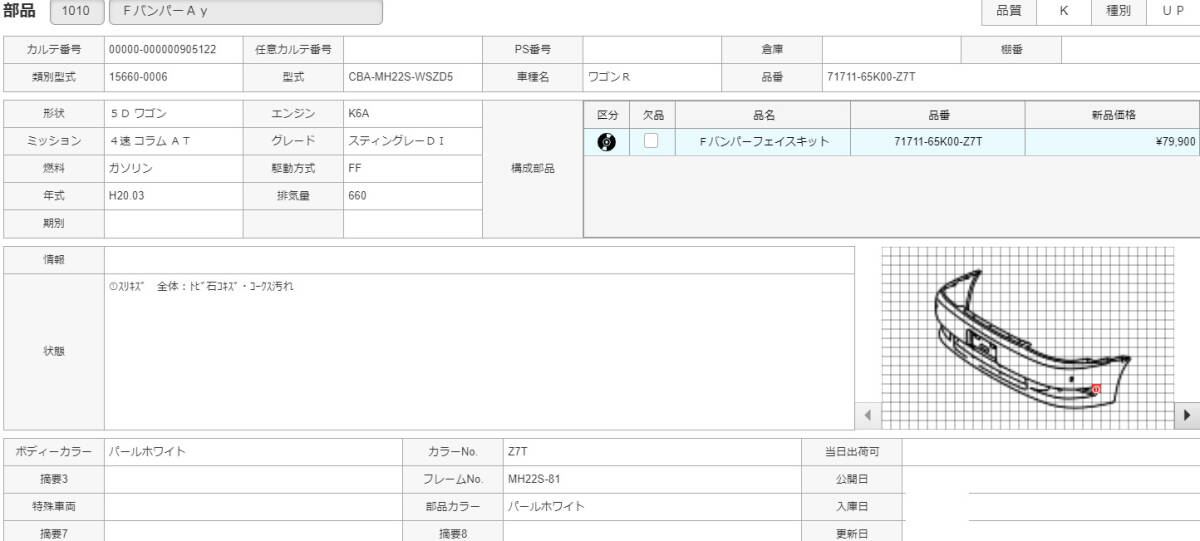This screenshot has height=541, width=1200.
Task: Click the empty 期別 field
Action: coord(173,224)
